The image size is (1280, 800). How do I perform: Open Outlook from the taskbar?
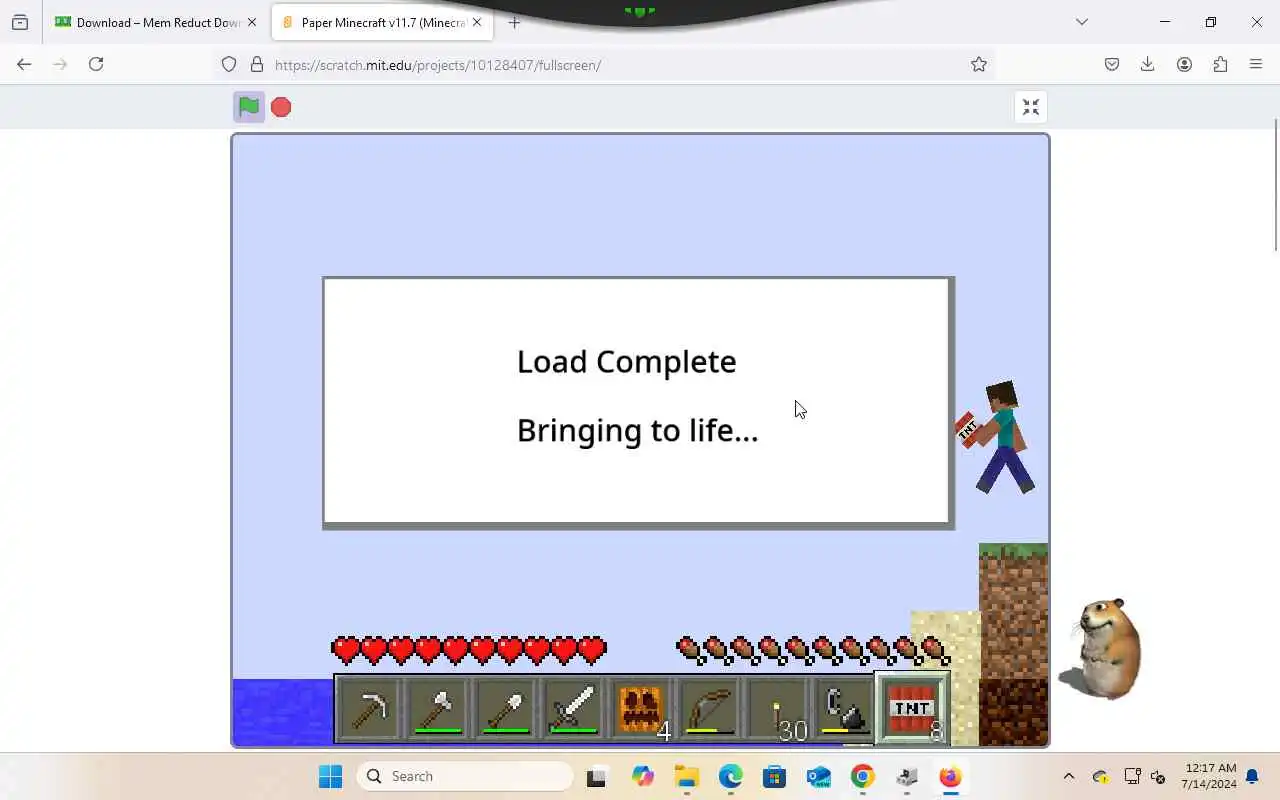point(818,776)
